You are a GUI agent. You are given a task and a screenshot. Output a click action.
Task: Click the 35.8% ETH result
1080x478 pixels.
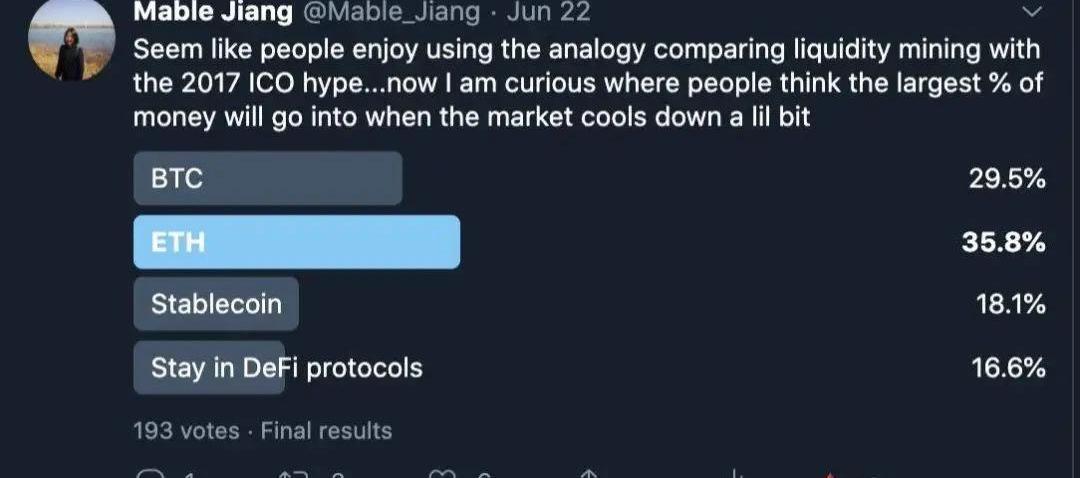pos(1004,242)
